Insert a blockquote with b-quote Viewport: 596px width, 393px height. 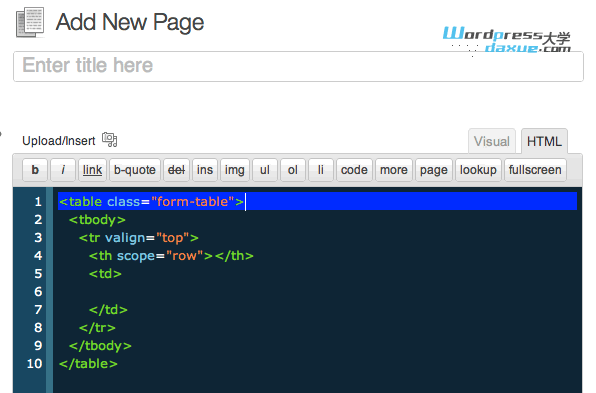[135, 170]
